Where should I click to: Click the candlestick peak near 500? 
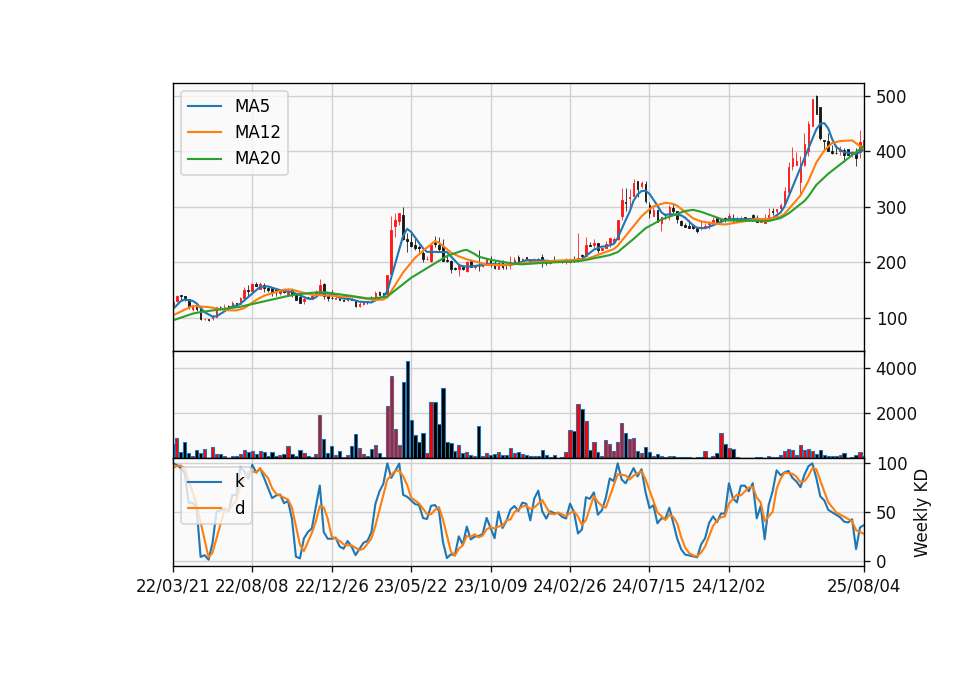point(817,105)
